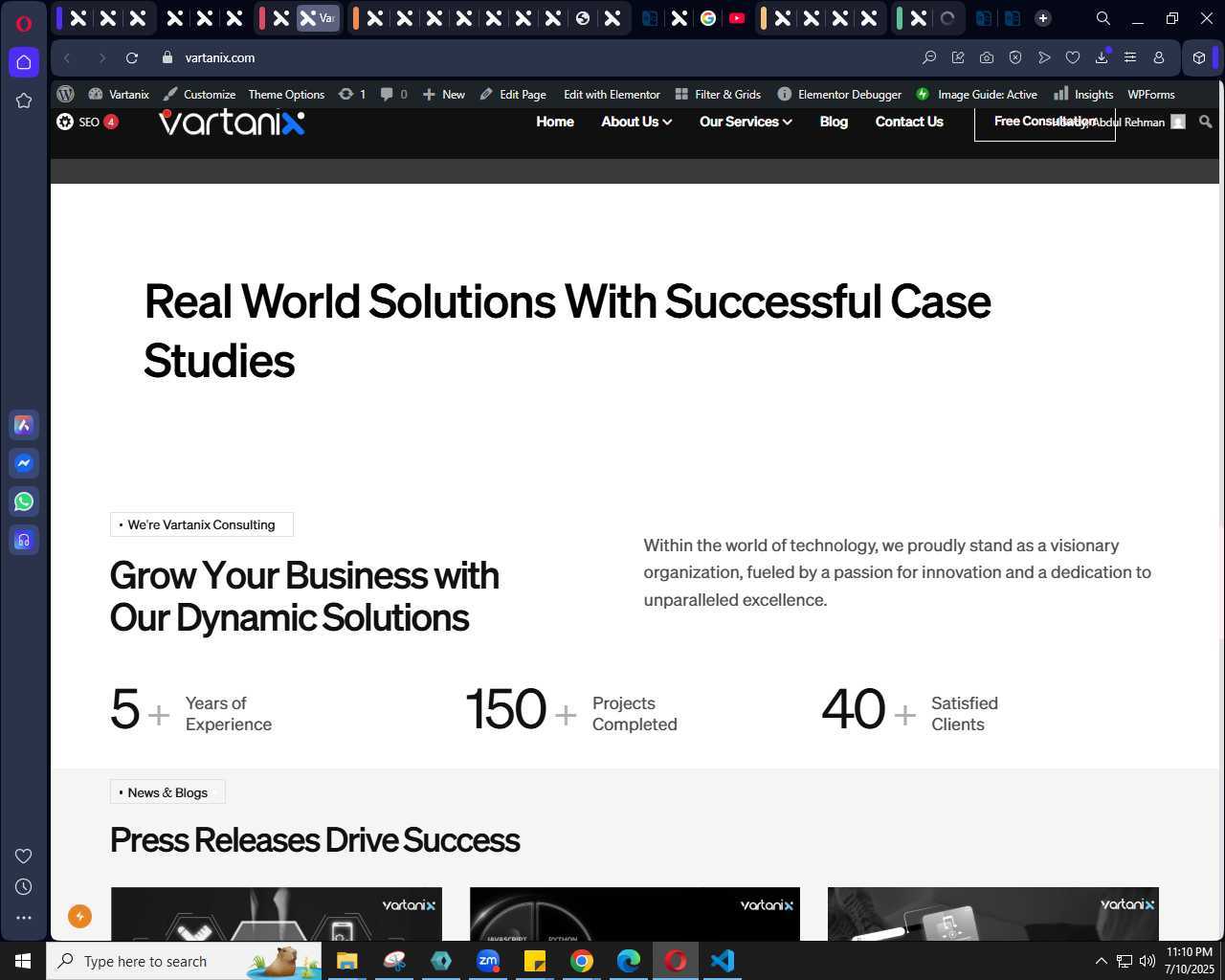Open the Windows Start menu

point(23,961)
